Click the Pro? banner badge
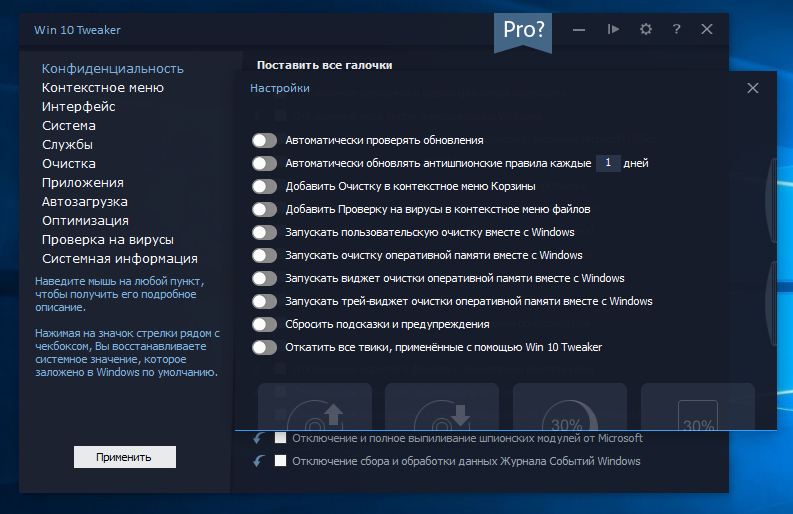The width and height of the screenshot is (793, 514). point(523,31)
